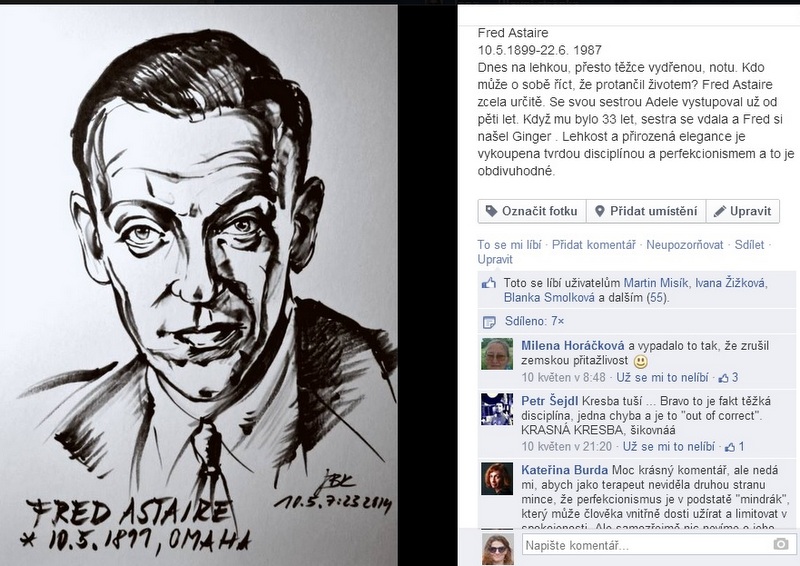Click the pencil icon on Upravit button
Screen dimensions: 800x566
tap(719, 211)
